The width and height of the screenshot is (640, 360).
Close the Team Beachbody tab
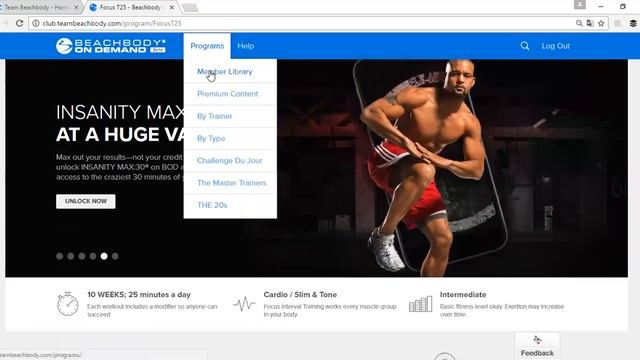[x=76, y=7]
